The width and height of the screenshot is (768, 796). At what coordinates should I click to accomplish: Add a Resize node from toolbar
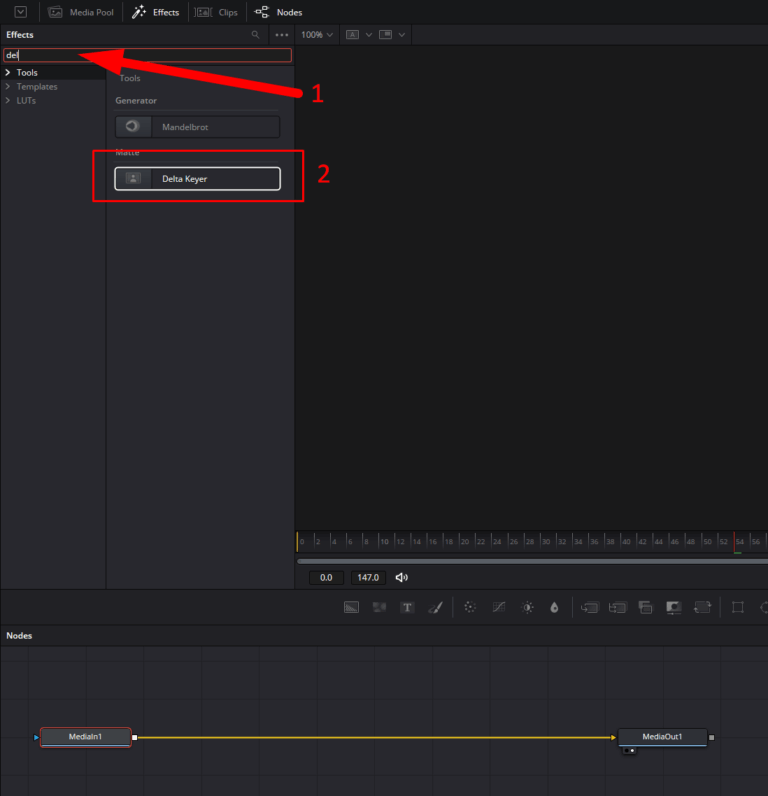[x=674, y=607]
